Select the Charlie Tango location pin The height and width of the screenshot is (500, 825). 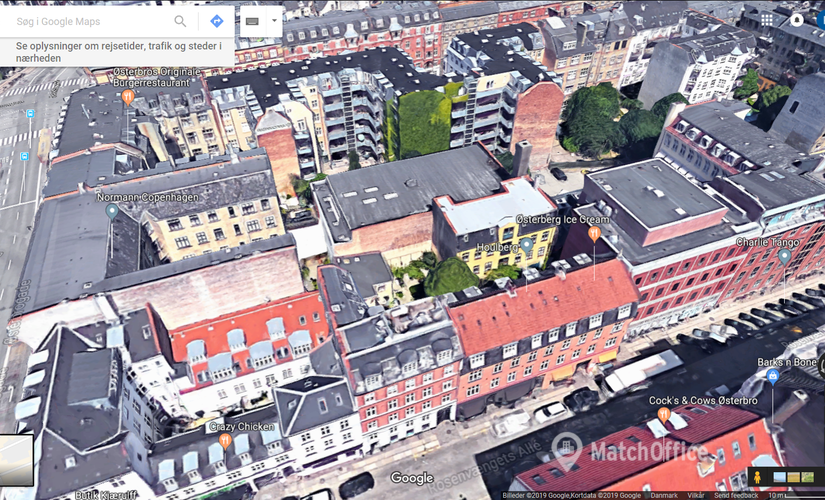784,256
